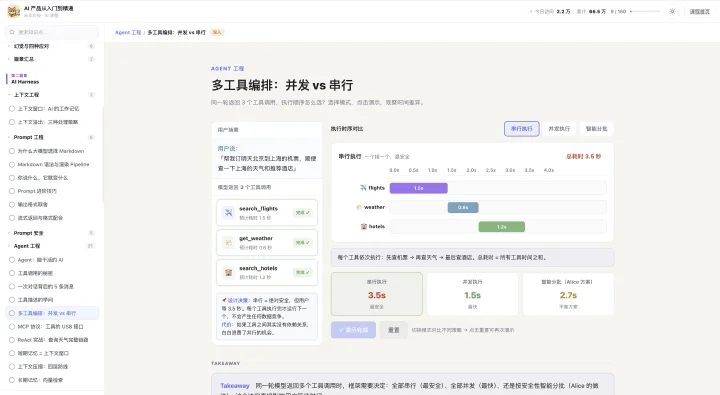Click the get_weather tool name

coord(256,238)
